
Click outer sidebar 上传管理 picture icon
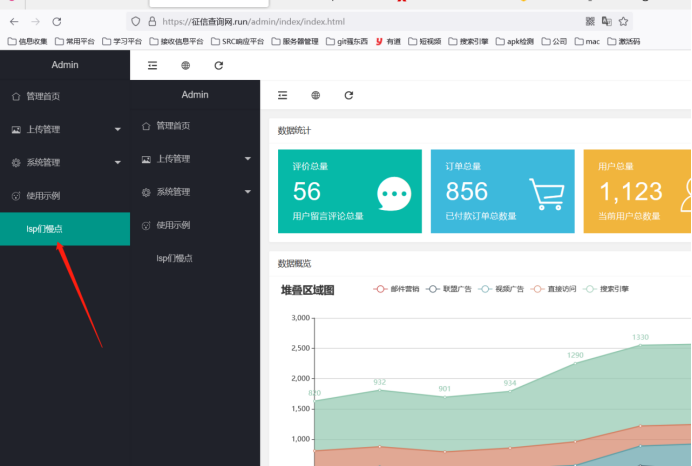click(16, 130)
